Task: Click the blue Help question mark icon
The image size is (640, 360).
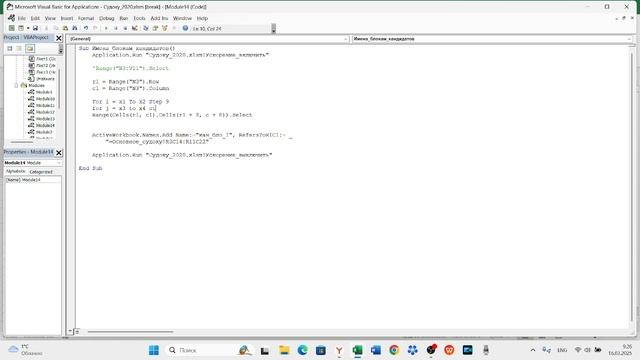Action: point(185,28)
